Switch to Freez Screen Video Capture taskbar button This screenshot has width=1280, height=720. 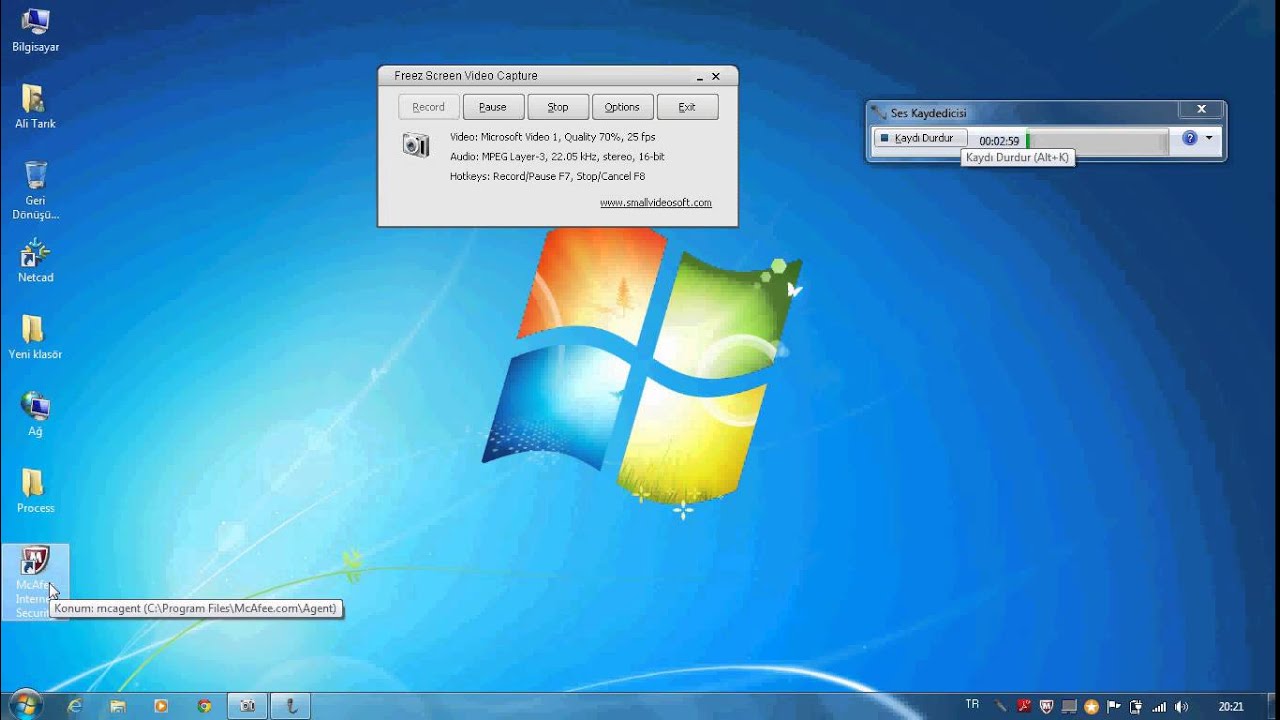[x=247, y=706]
